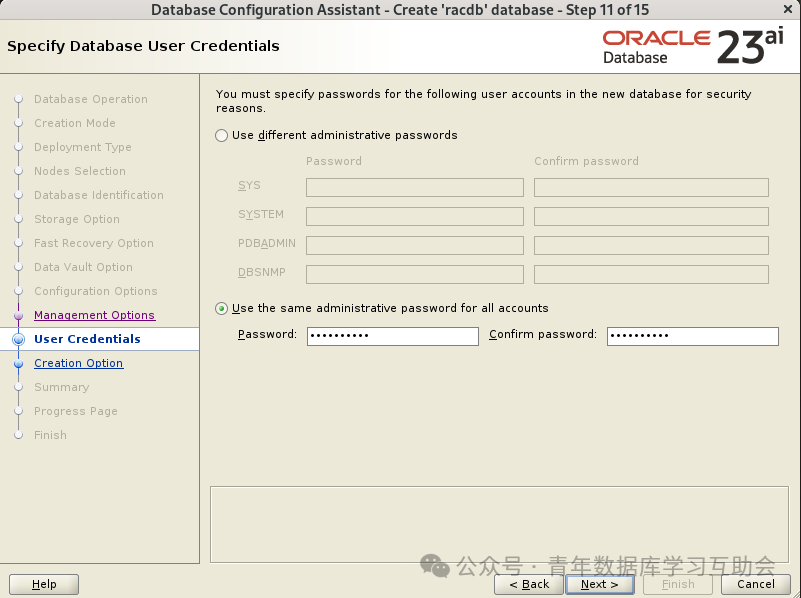Image resolution: width=801 pixels, height=598 pixels.
Task: Click the 'Data Vault Option' step label
Action: point(83,267)
